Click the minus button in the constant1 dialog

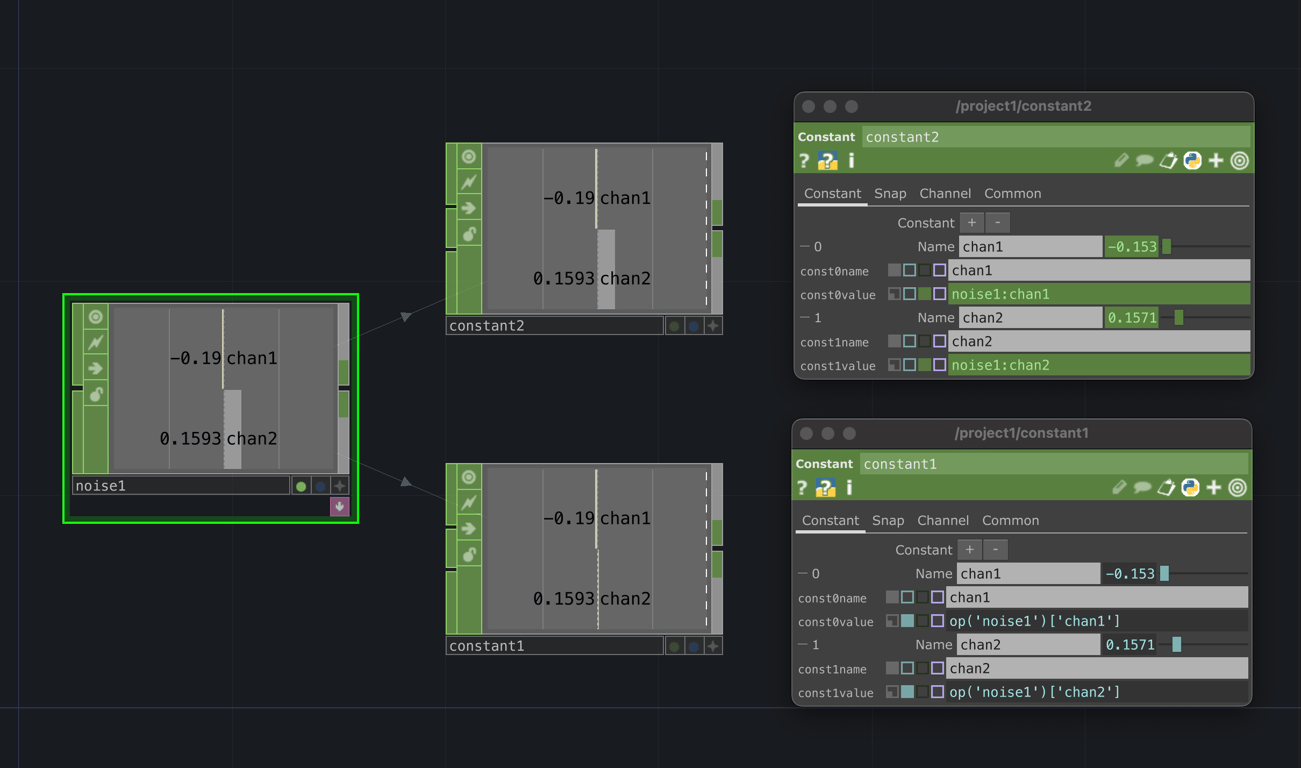996,549
